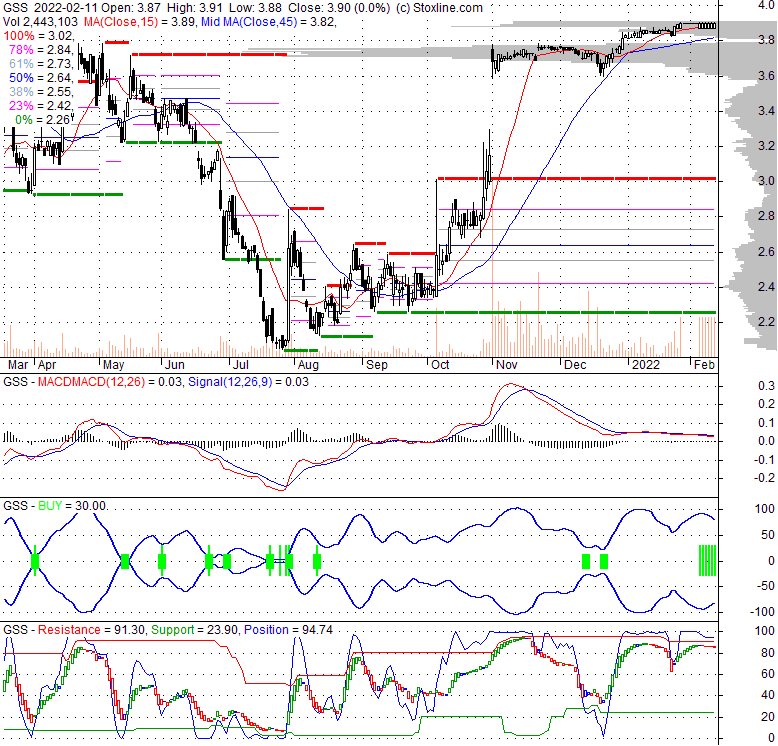778x746 pixels.
Task: Click the 'Feb' month axis label
Action: (704, 365)
